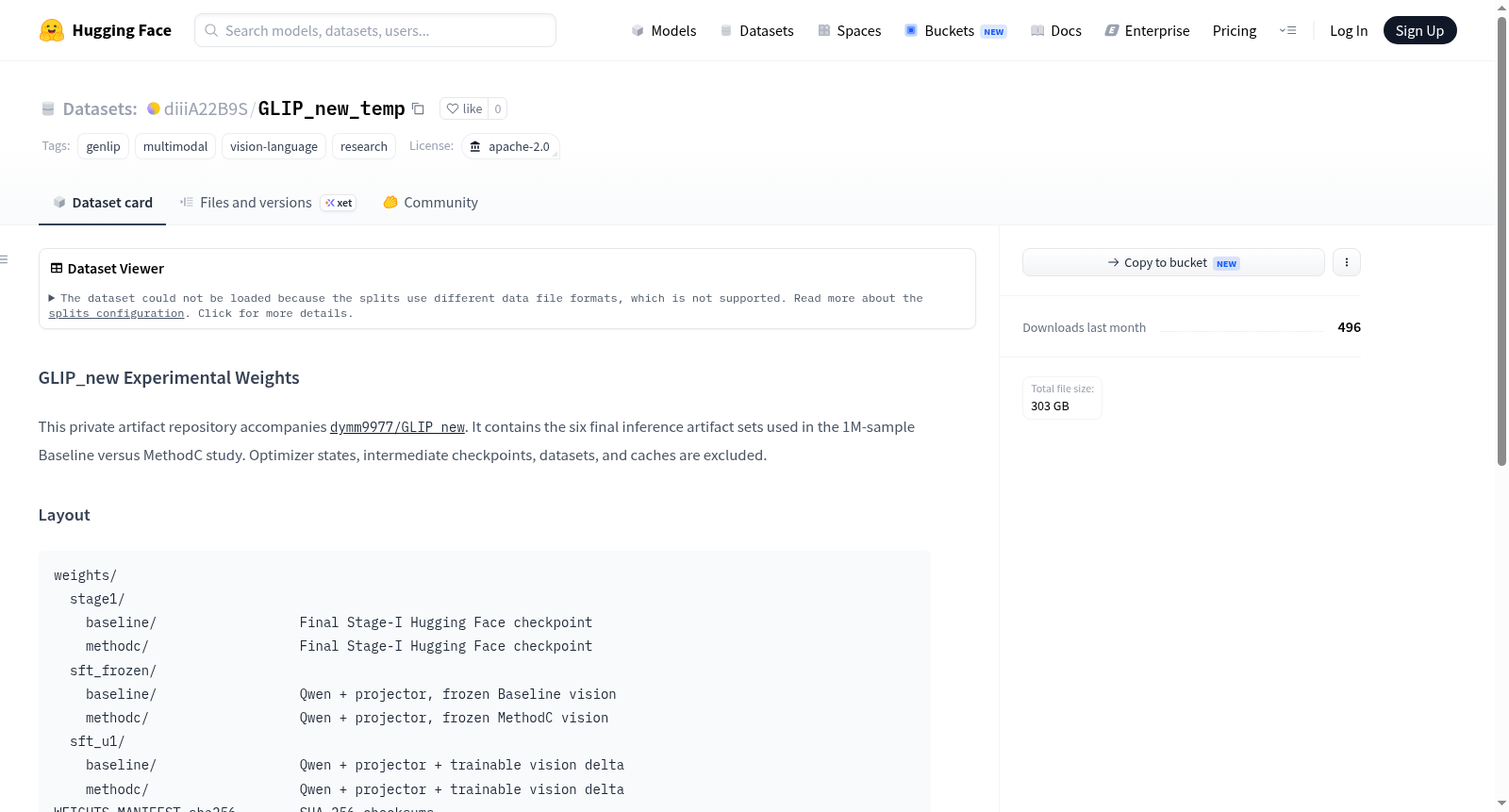Click the sft_u1/ line in the layout code

pos(97,741)
